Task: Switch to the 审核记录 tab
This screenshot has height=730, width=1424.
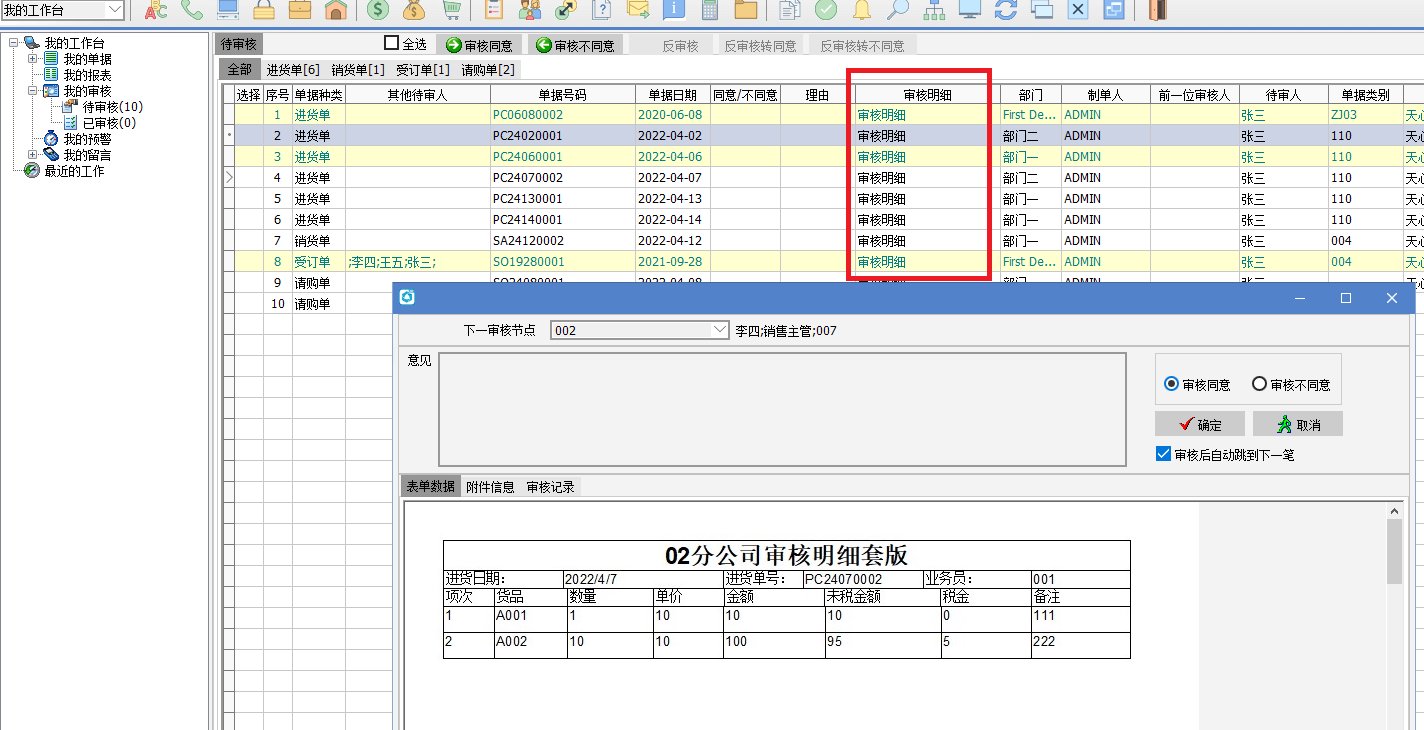Action: [x=551, y=487]
